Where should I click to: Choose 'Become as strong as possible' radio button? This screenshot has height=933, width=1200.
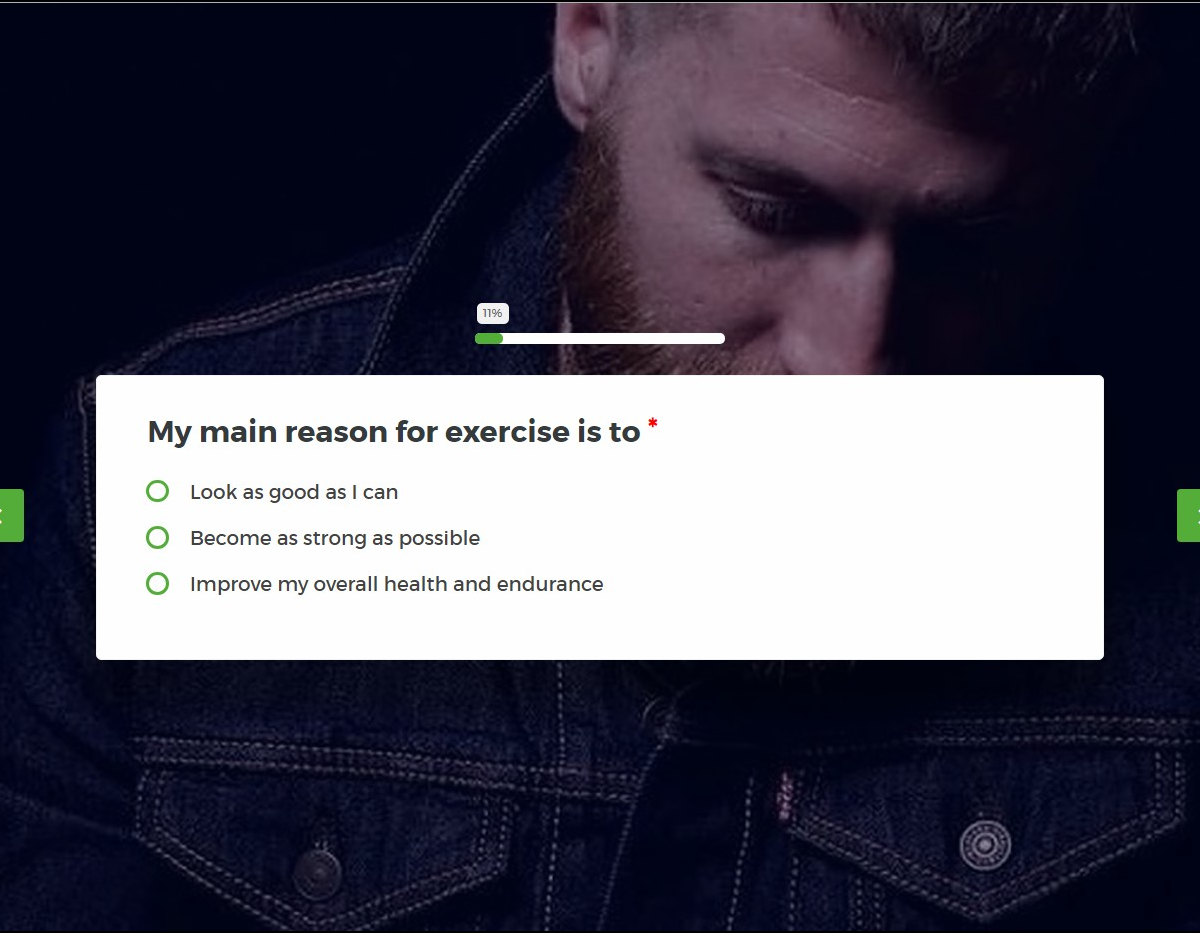(157, 537)
